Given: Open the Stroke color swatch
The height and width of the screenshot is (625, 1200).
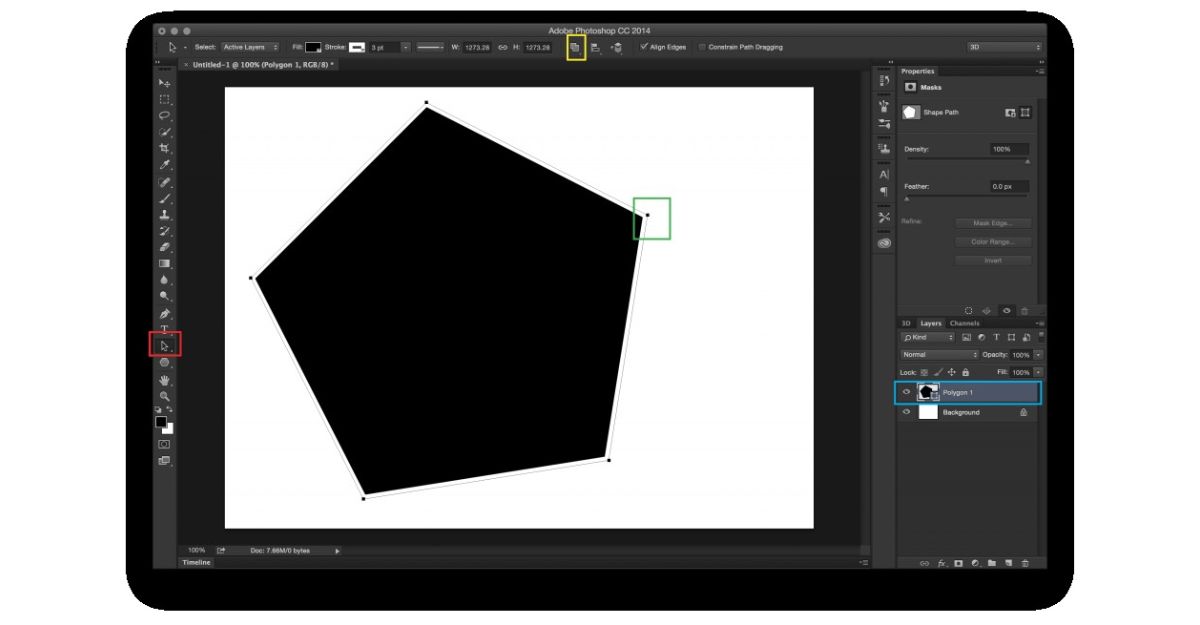Looking at the screenshot, I should tap(357, 47).
